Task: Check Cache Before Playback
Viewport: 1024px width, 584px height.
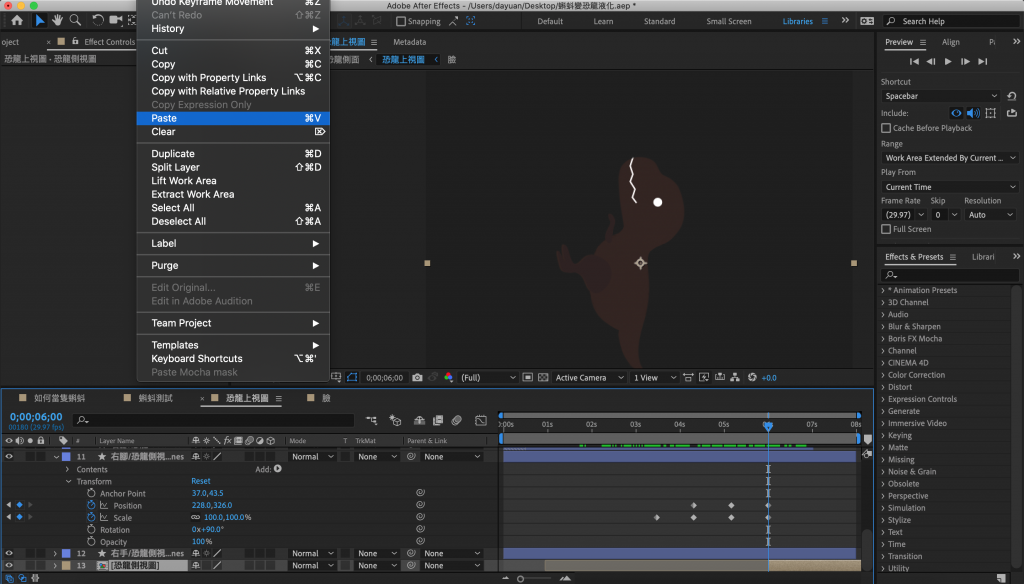Action: point(886,128)
